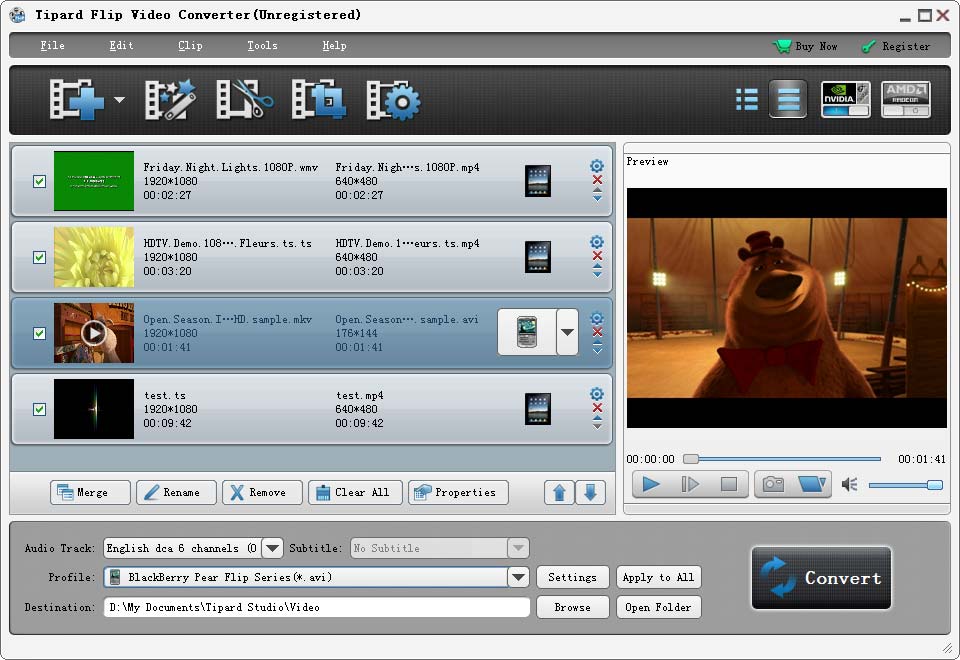Open the Audio Track dropdown
The width and height of the screenshot is (960, 660).
click(x=271, y=548)
